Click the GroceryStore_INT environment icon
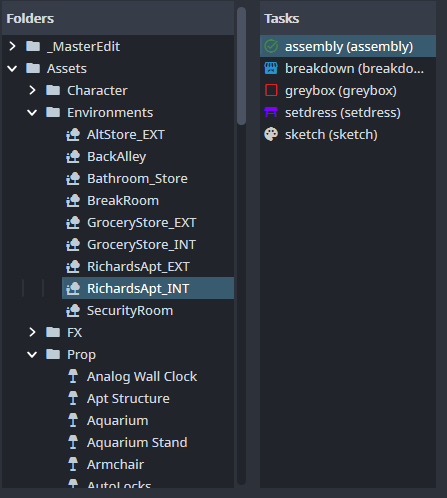447x498 pixels. coord(73,245)
